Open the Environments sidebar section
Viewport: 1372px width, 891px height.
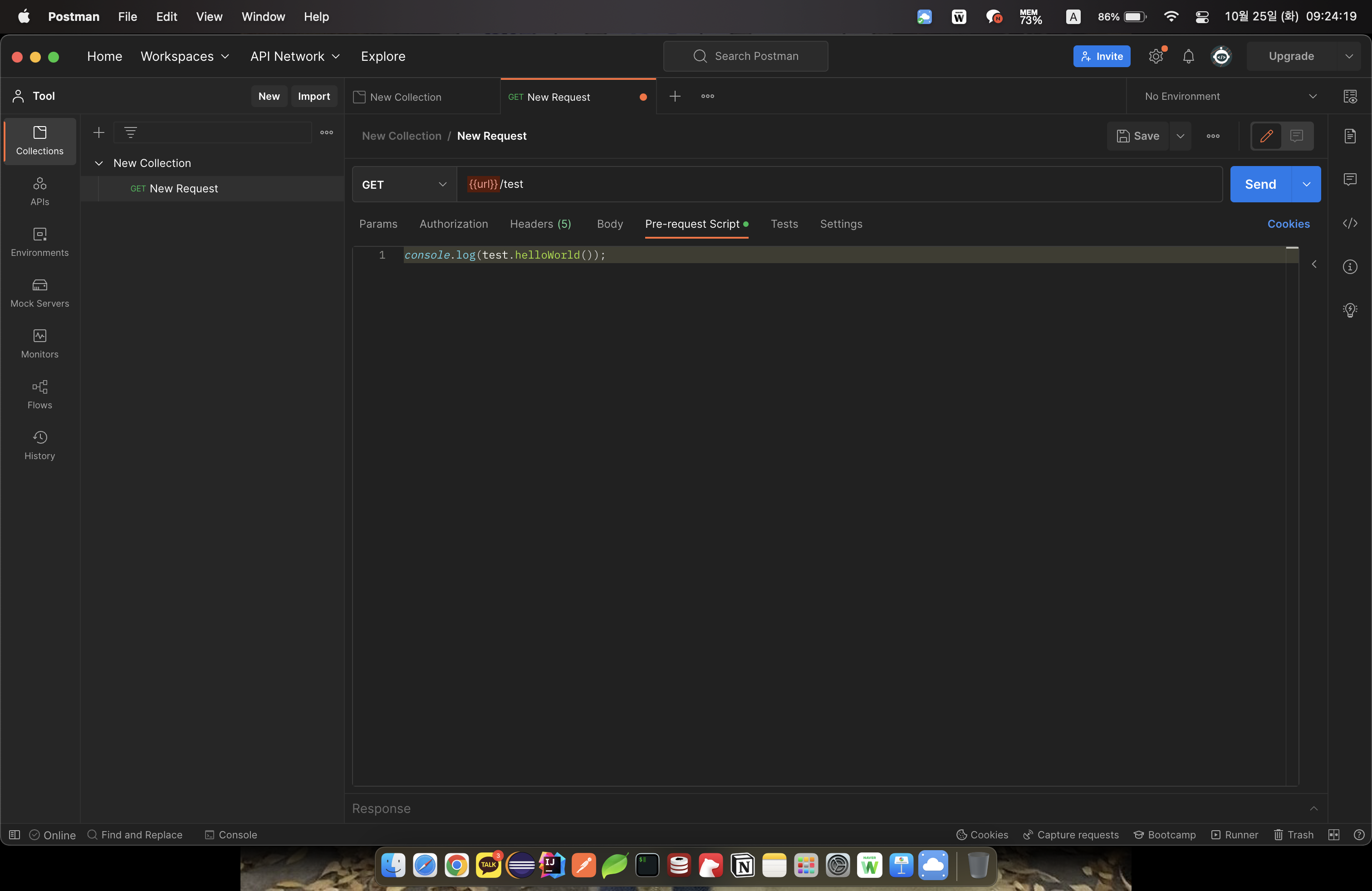coord(40,242)
